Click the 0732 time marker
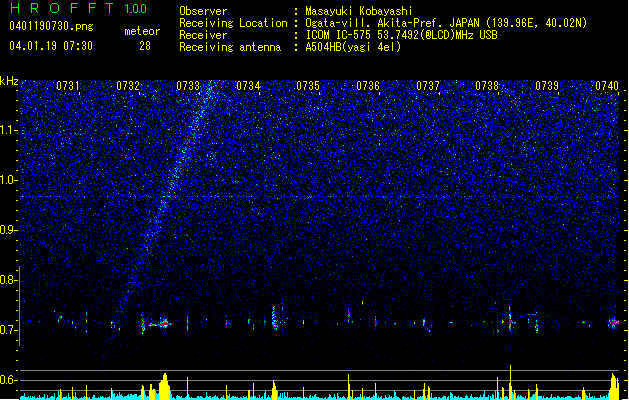Viewport: 629px width, 400px height. coord(128,86)
